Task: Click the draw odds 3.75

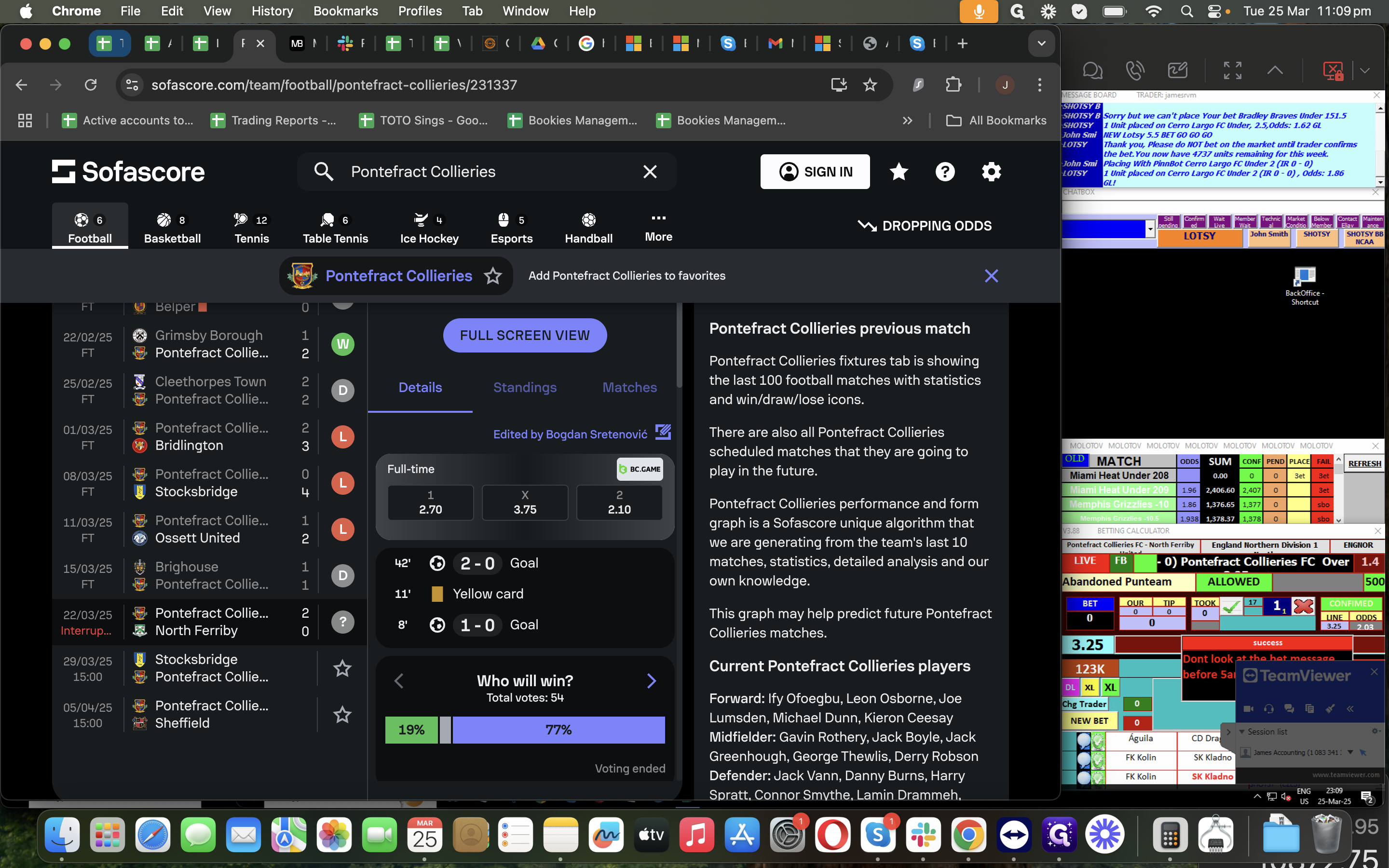Action: (525, 502)
